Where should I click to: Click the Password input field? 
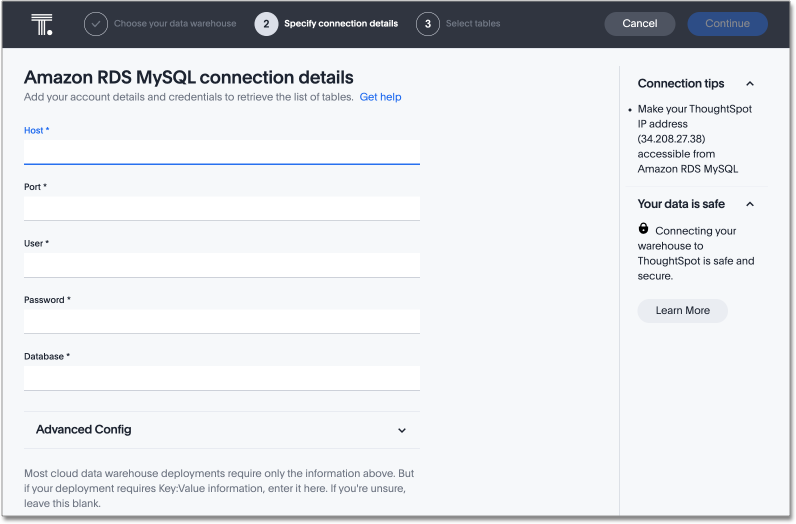221,321
